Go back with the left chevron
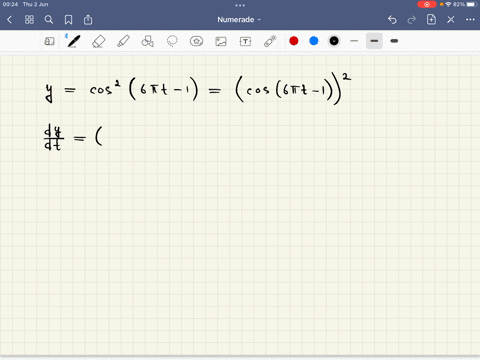Screen dimensions: 480x360 tap(10, 20)
